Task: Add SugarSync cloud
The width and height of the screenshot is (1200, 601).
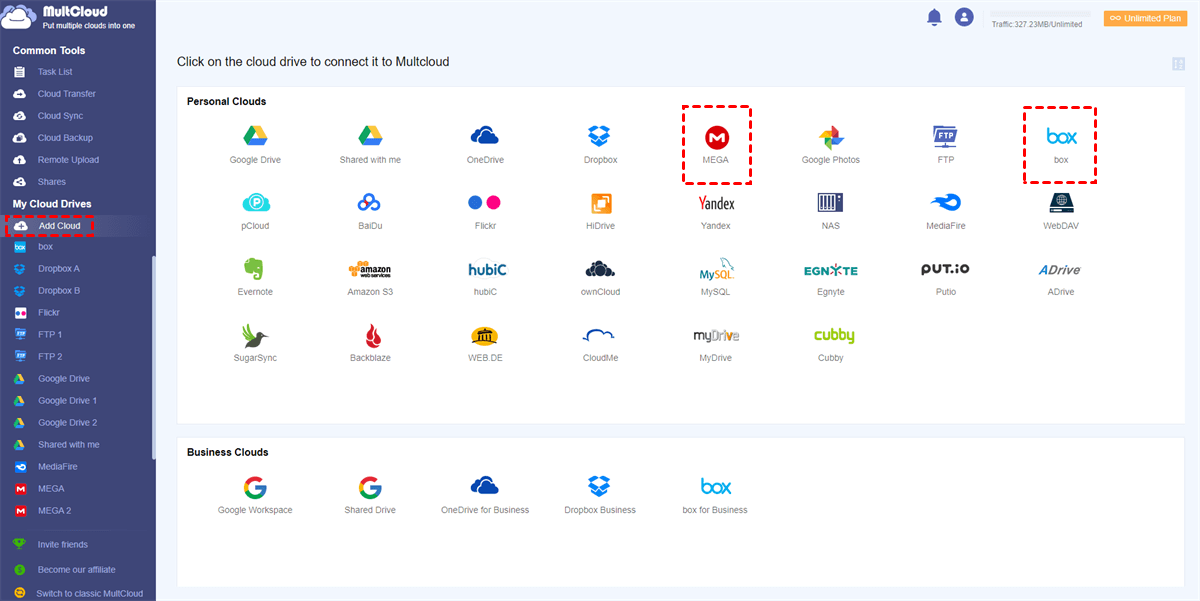Action: pyautogui.click(x=255, y=343)
